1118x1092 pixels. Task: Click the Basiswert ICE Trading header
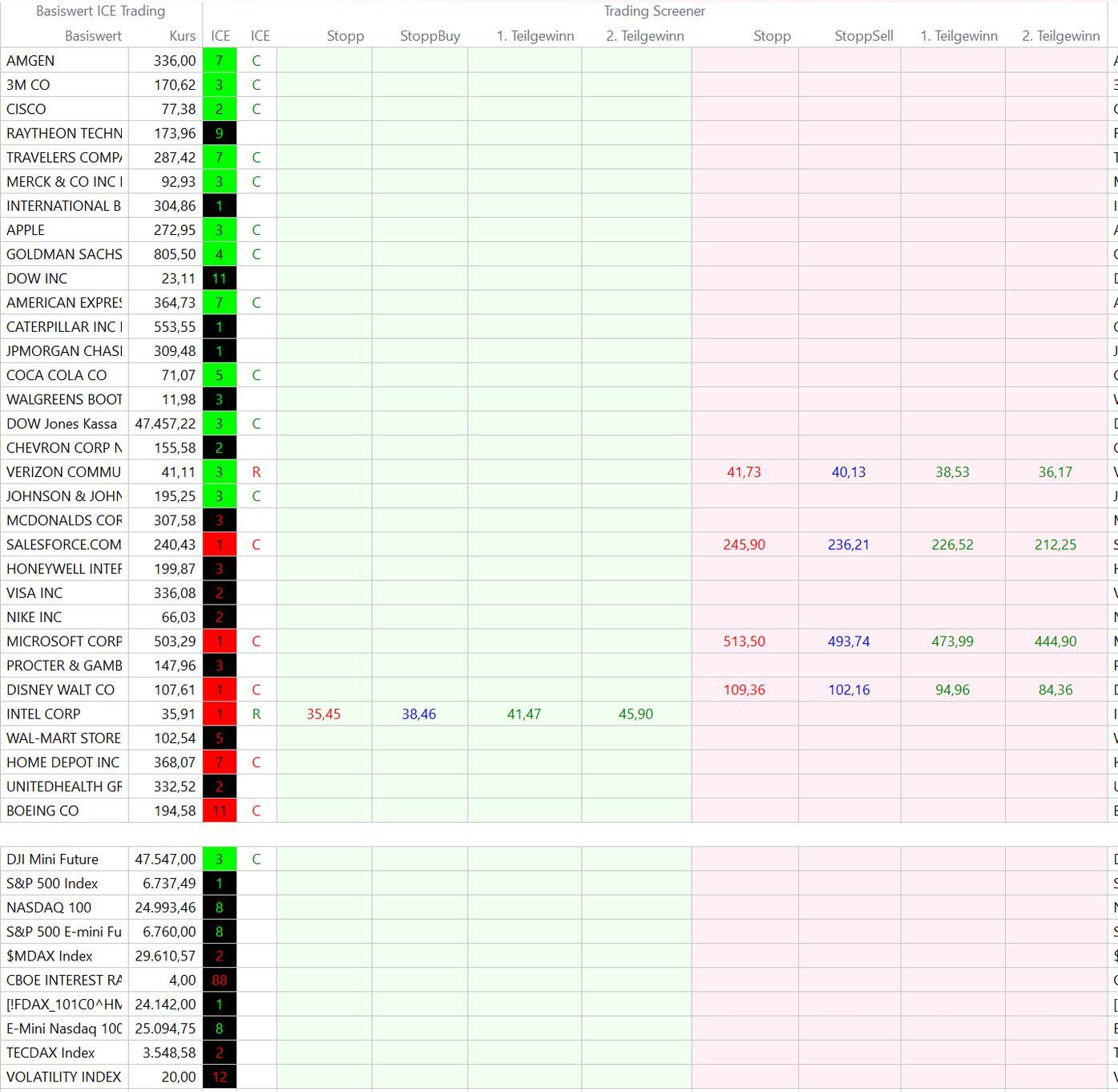pos(100,11)
